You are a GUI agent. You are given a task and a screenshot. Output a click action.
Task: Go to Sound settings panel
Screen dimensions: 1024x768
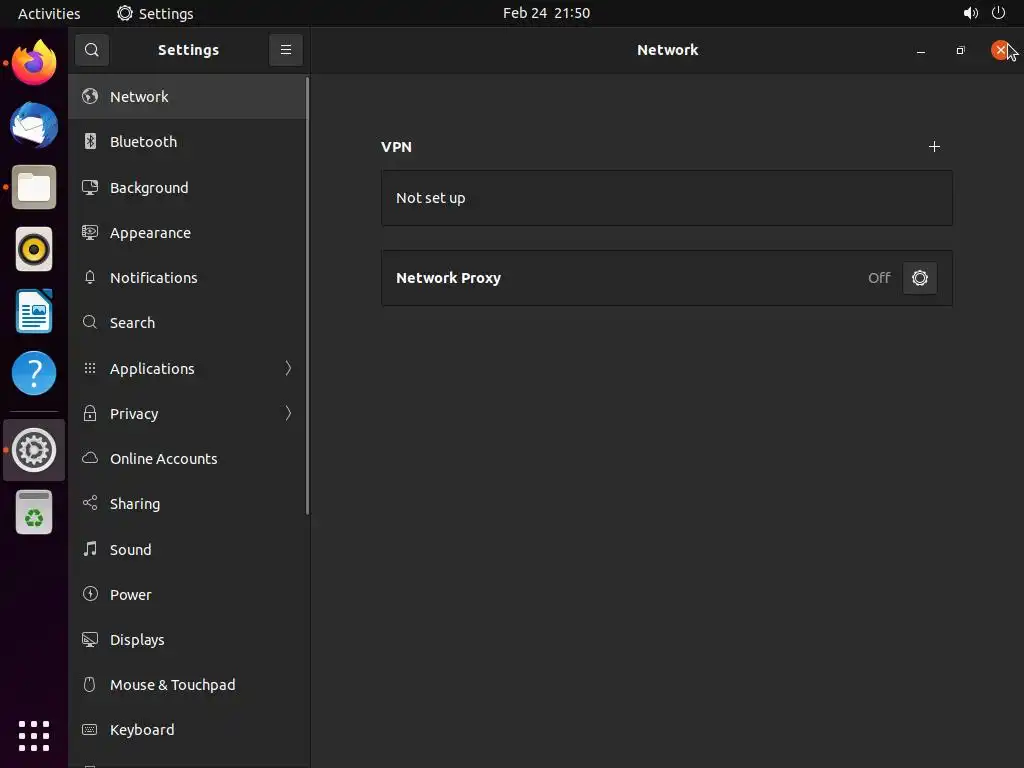tap(131, 550)
